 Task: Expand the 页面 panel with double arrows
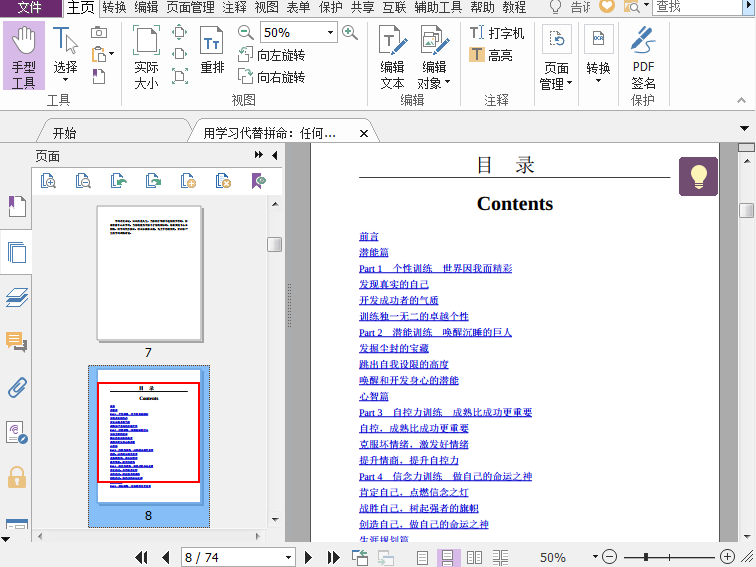pos(259,155)
